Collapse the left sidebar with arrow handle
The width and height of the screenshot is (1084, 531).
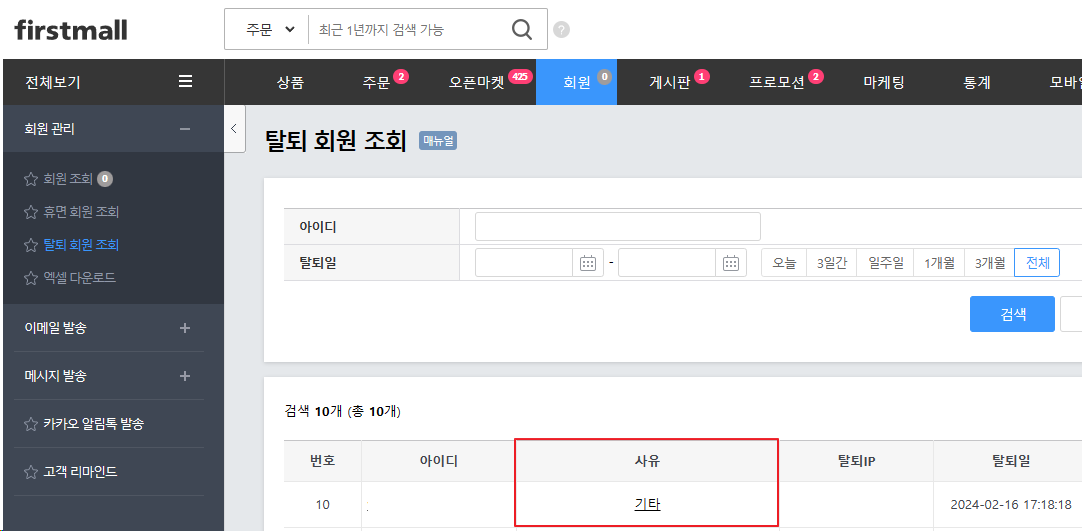pos(234,129)
